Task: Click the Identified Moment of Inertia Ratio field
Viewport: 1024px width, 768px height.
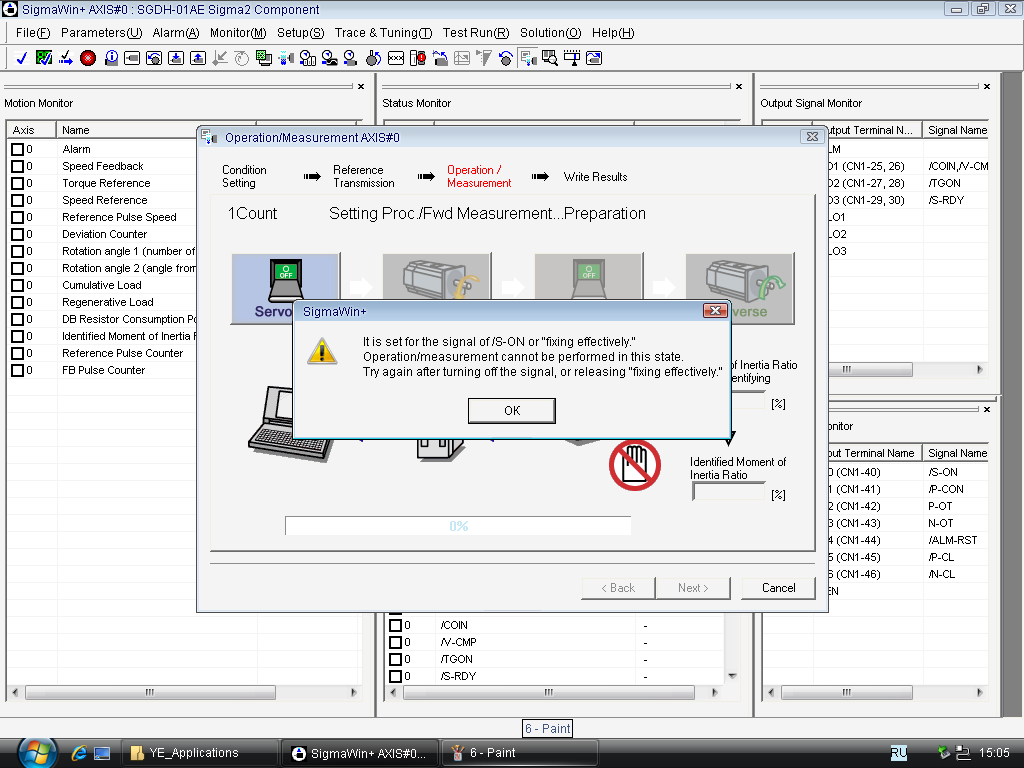Action: click(x=728, y=493)
